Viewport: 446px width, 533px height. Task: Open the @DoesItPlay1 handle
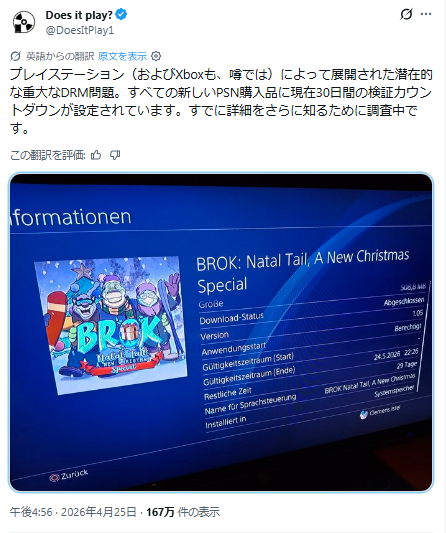click(x=80, y=30)
